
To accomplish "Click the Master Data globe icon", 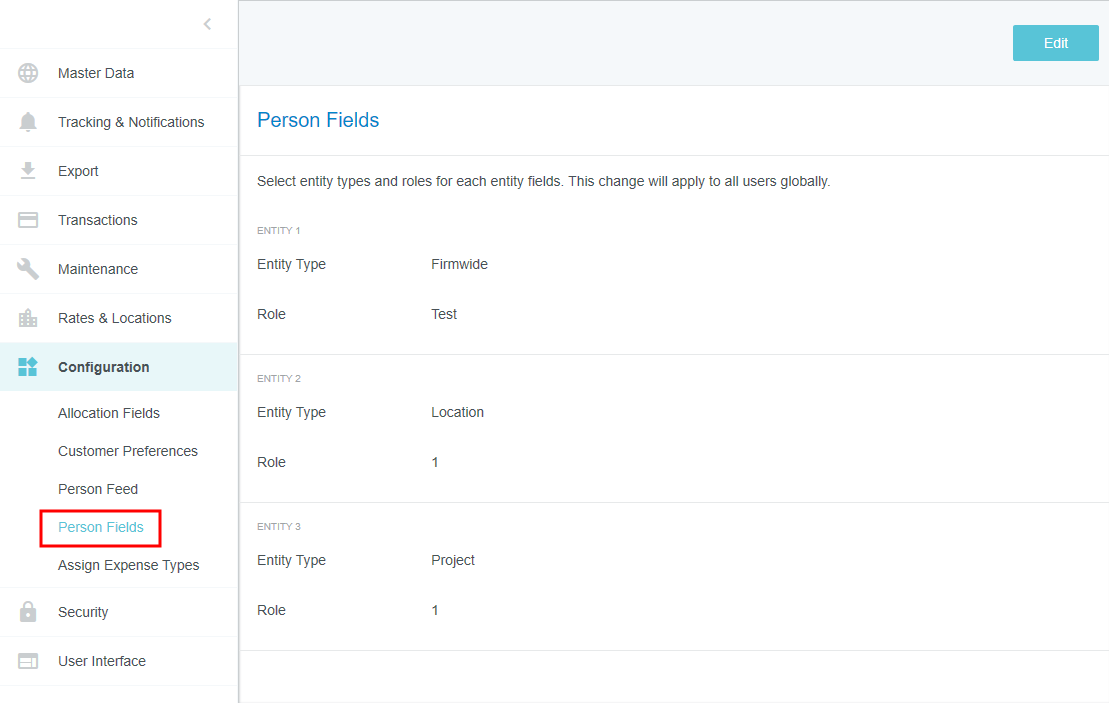I will click(28, 73).
